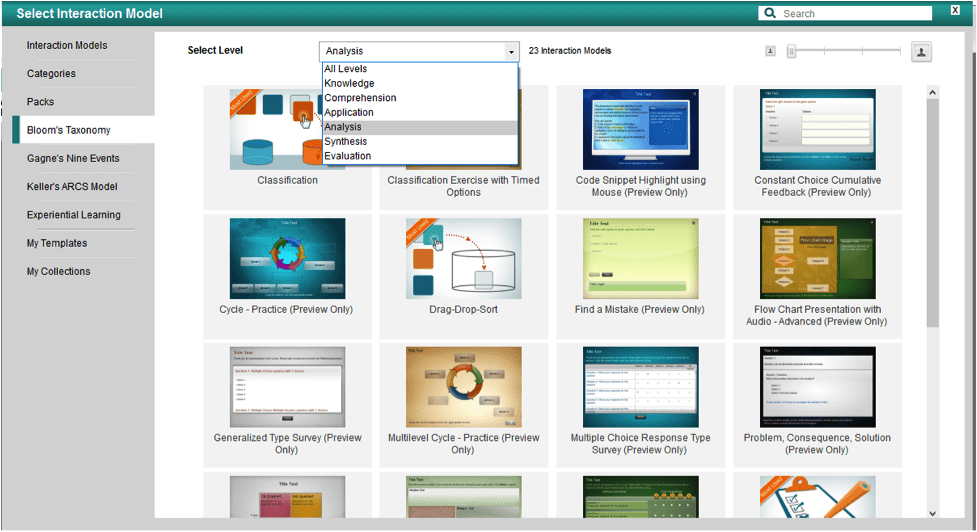The width and height of the screenshot is (977, 532).
Task: Close the Select Interaction Model dialog
Action: (955, 10)
